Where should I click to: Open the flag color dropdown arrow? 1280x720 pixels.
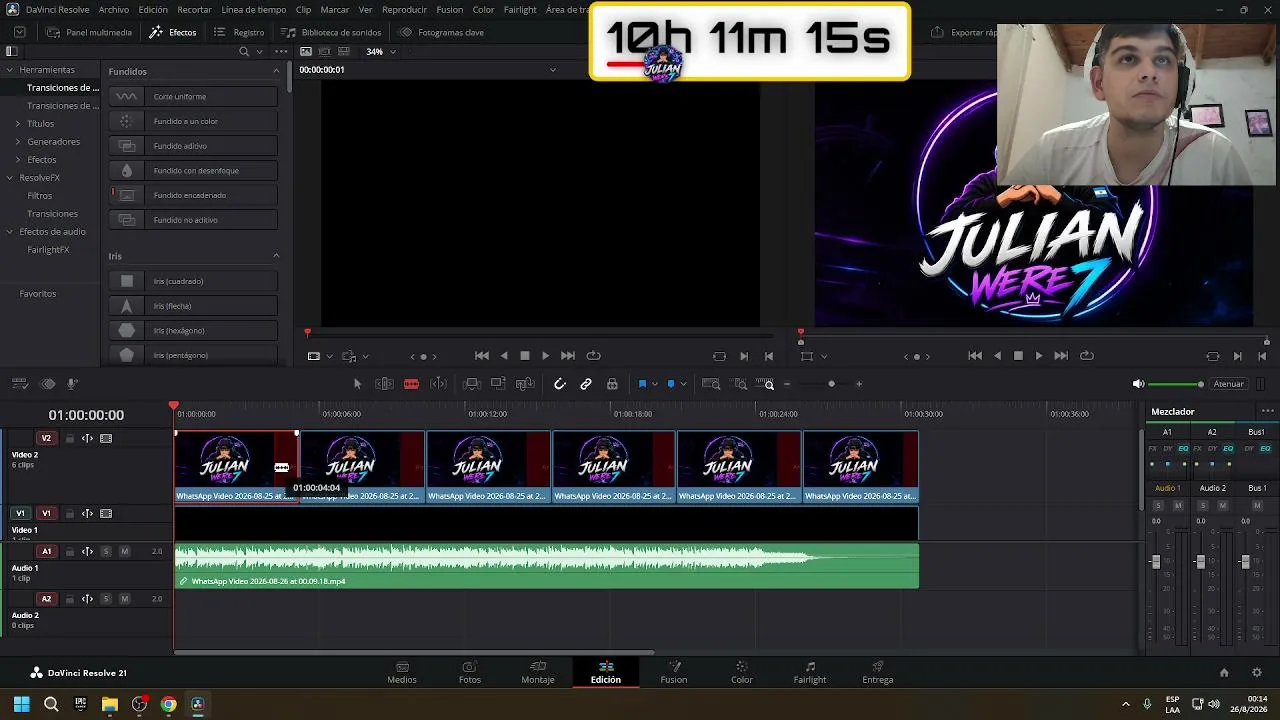coord(655,384)
